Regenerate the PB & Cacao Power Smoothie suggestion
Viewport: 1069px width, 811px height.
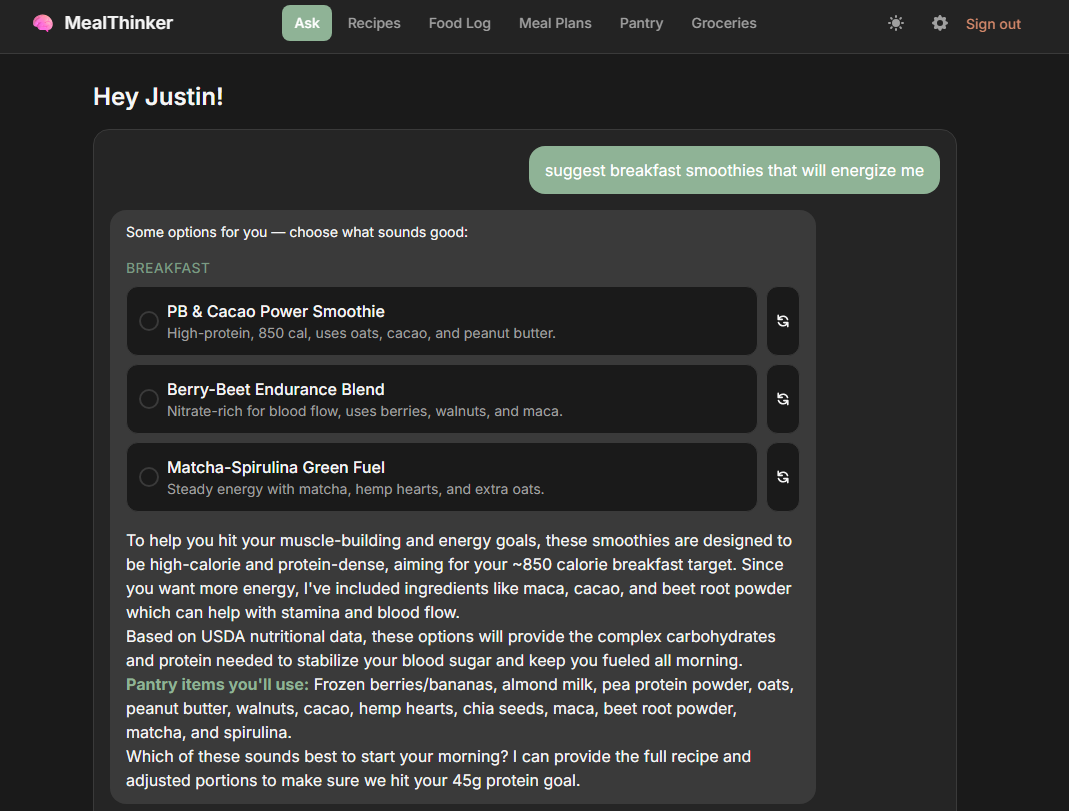click(782, 320)
